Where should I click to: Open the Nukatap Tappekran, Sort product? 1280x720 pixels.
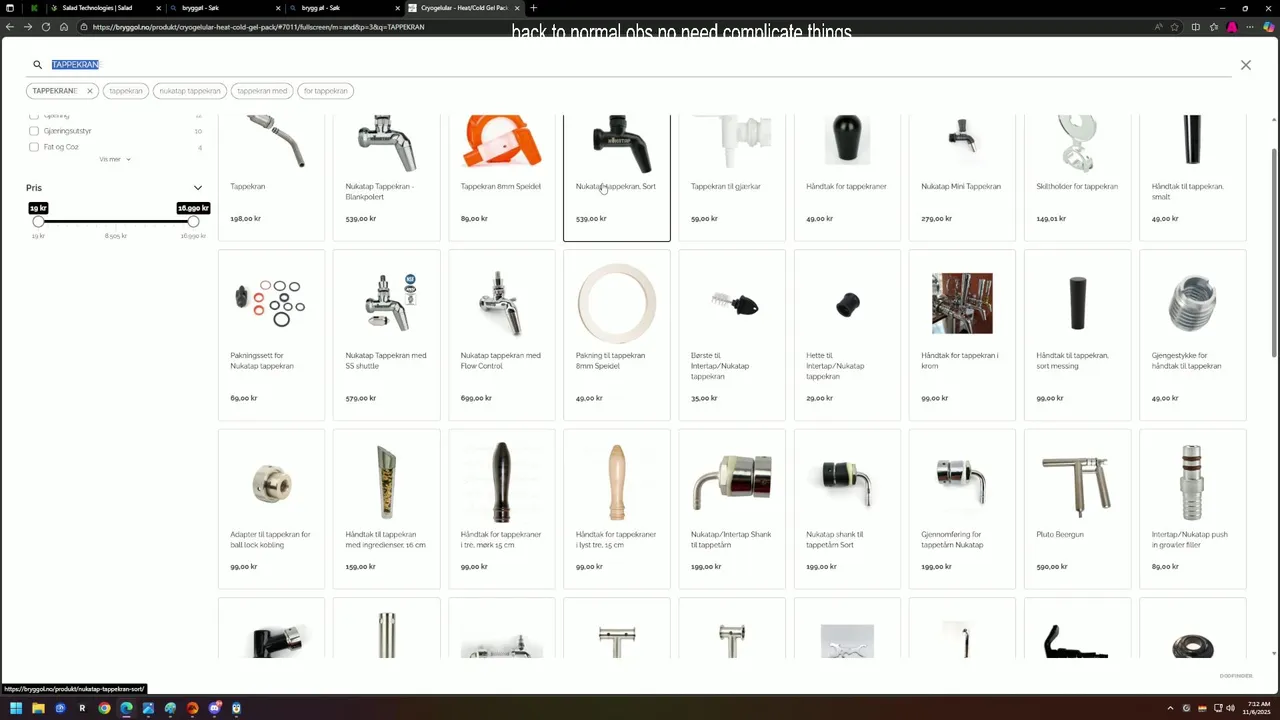pos(616,177)
